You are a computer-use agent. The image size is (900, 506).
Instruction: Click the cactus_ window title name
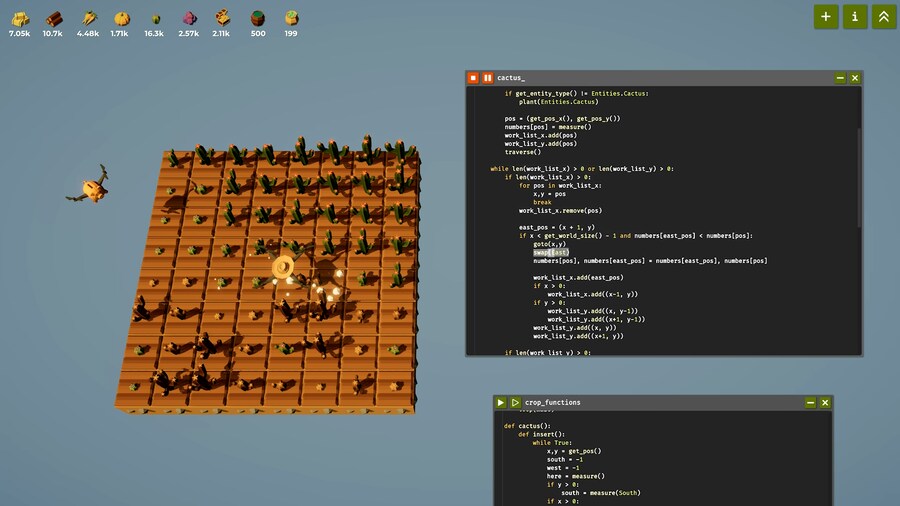[511, 78]
